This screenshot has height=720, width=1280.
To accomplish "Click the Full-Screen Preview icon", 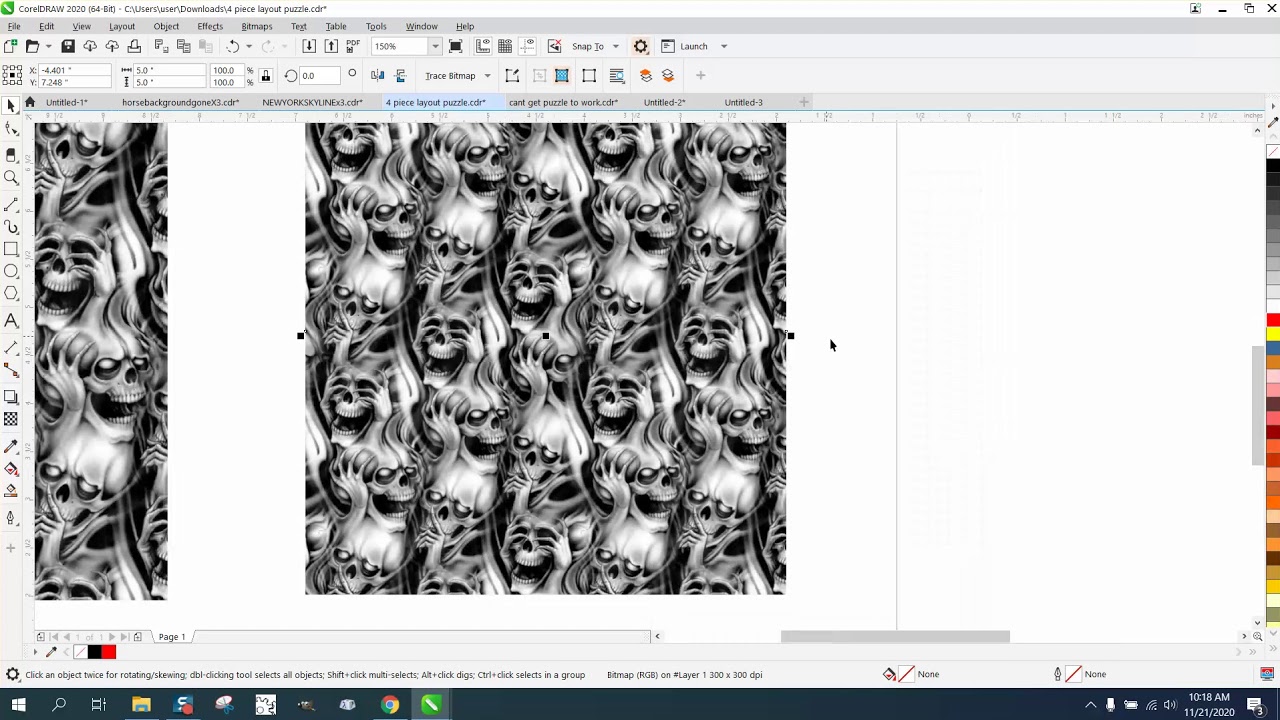I will 456,46.
